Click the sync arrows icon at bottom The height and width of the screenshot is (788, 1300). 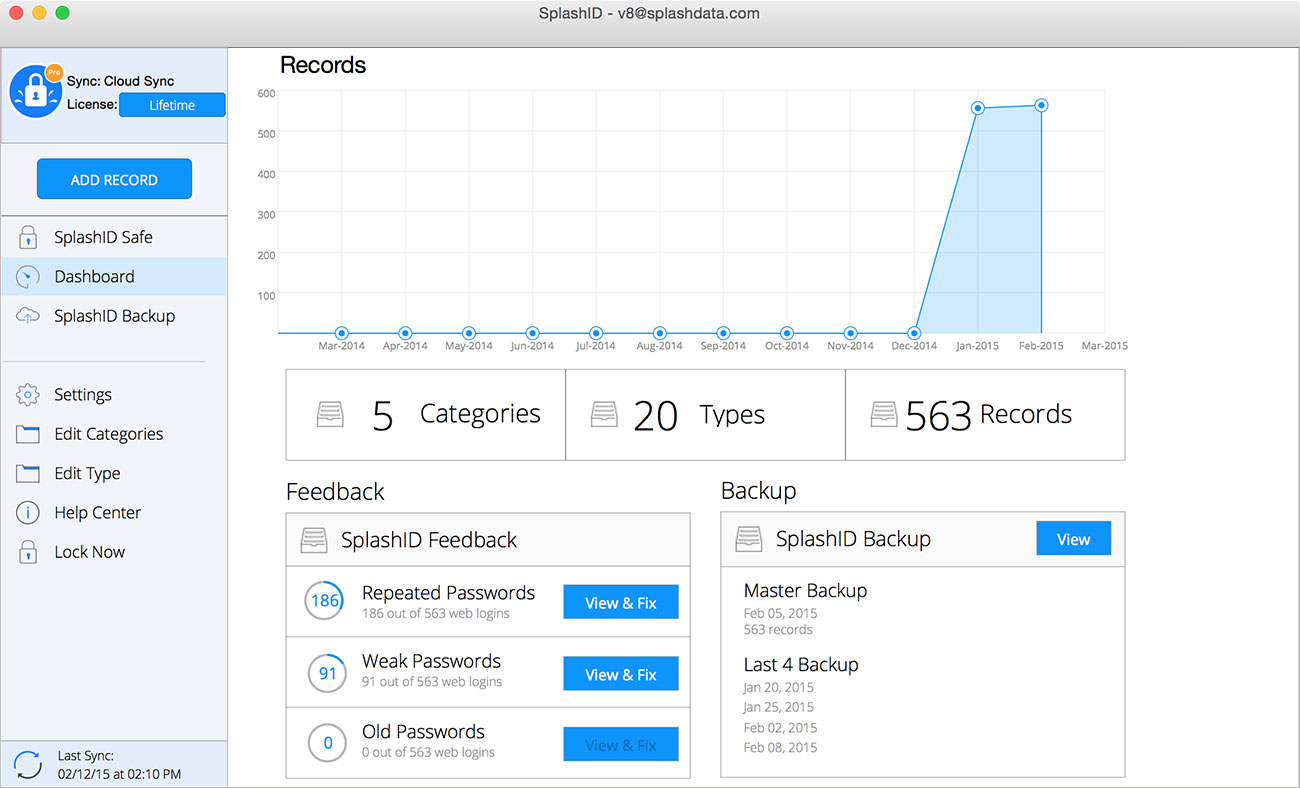point(28,765)
